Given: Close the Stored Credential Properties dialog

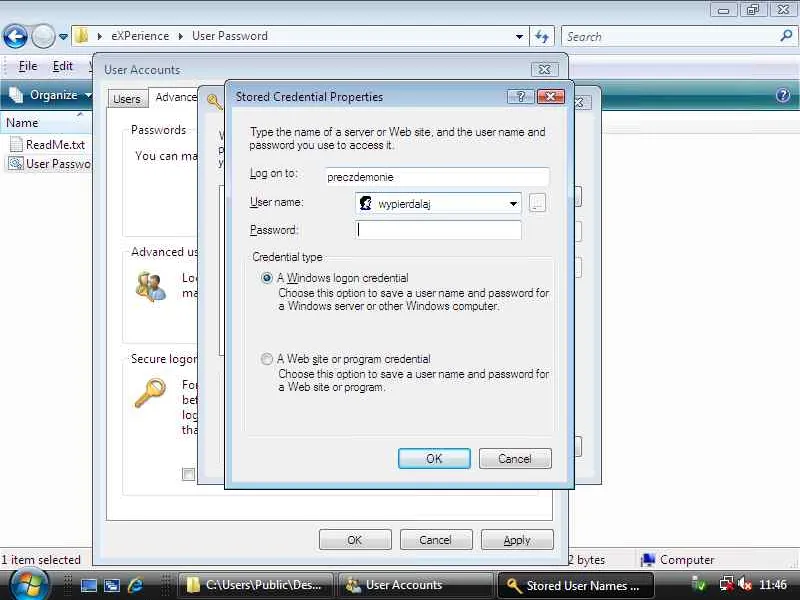Looking at the screenshot, I should 551,96.
